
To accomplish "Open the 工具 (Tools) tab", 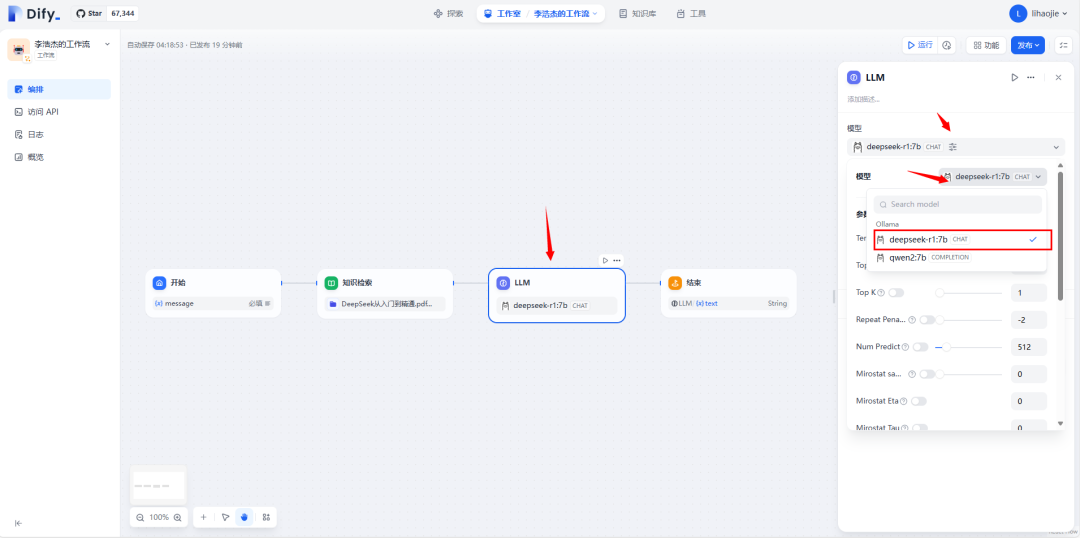I will 691,14.
